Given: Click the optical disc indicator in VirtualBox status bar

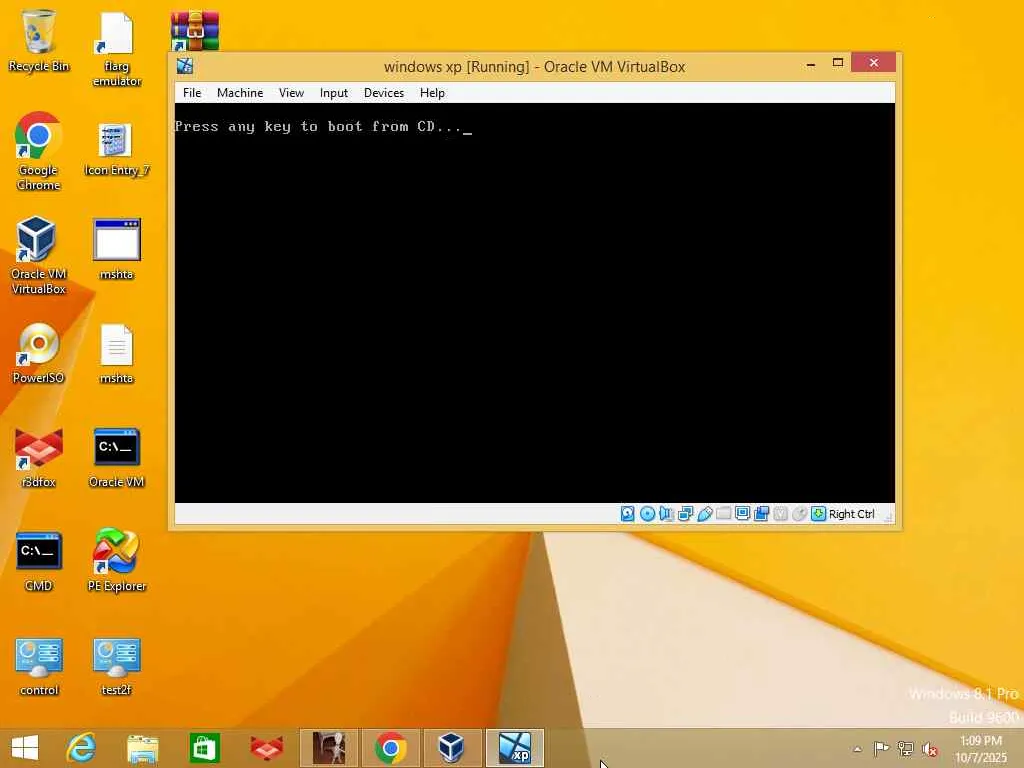Looking at the screenshot, I should point(647,514).
